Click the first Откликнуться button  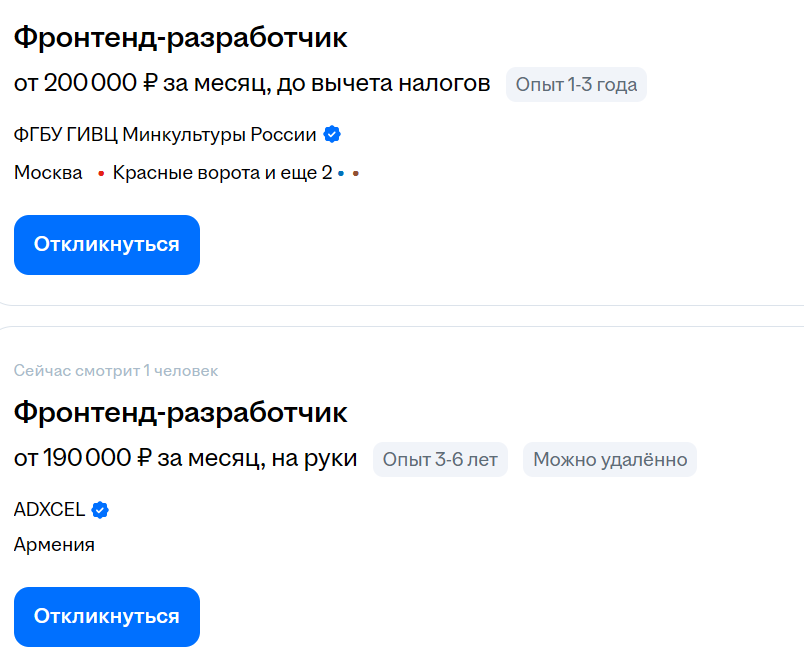(x=106, y=244)
